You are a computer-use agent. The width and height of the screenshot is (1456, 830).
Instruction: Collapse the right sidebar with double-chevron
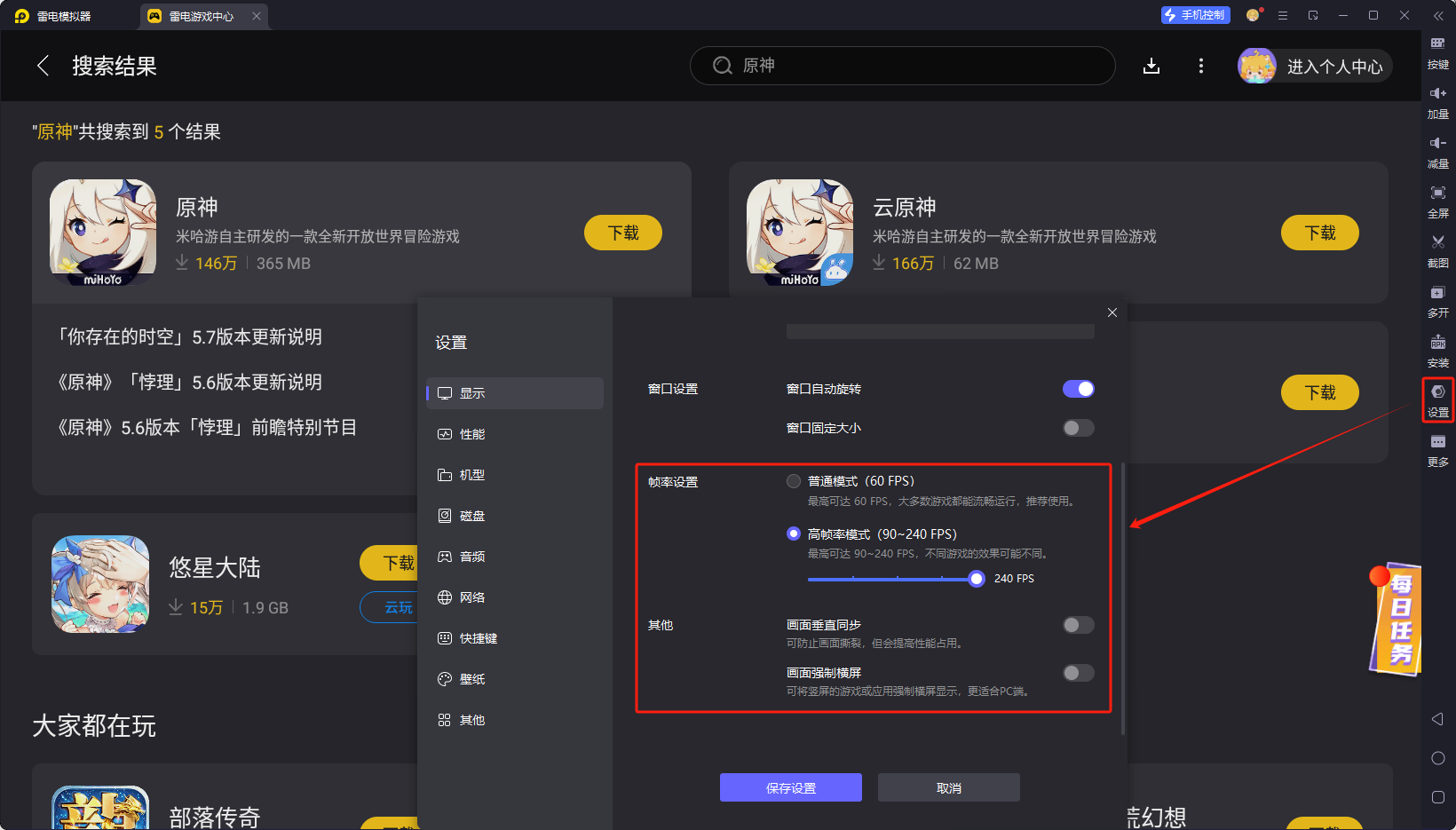tap(1438, 16)
